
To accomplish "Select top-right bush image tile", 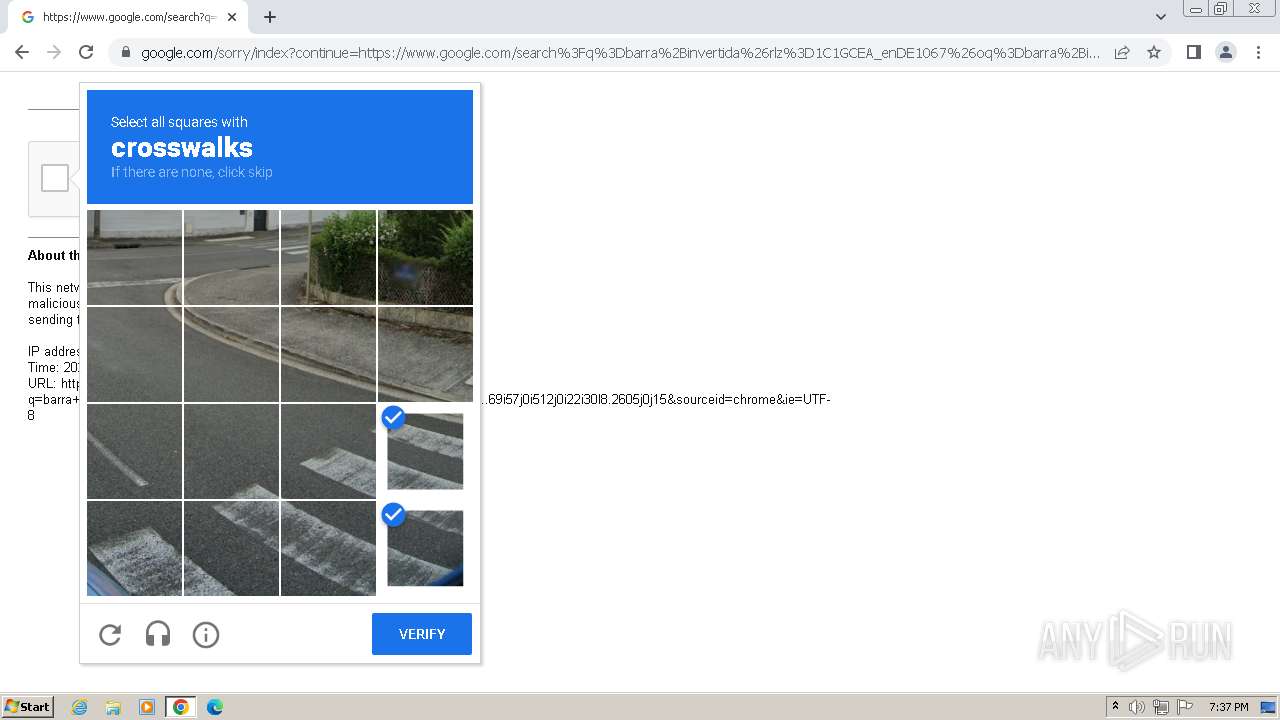I will [x=425, y=257].
